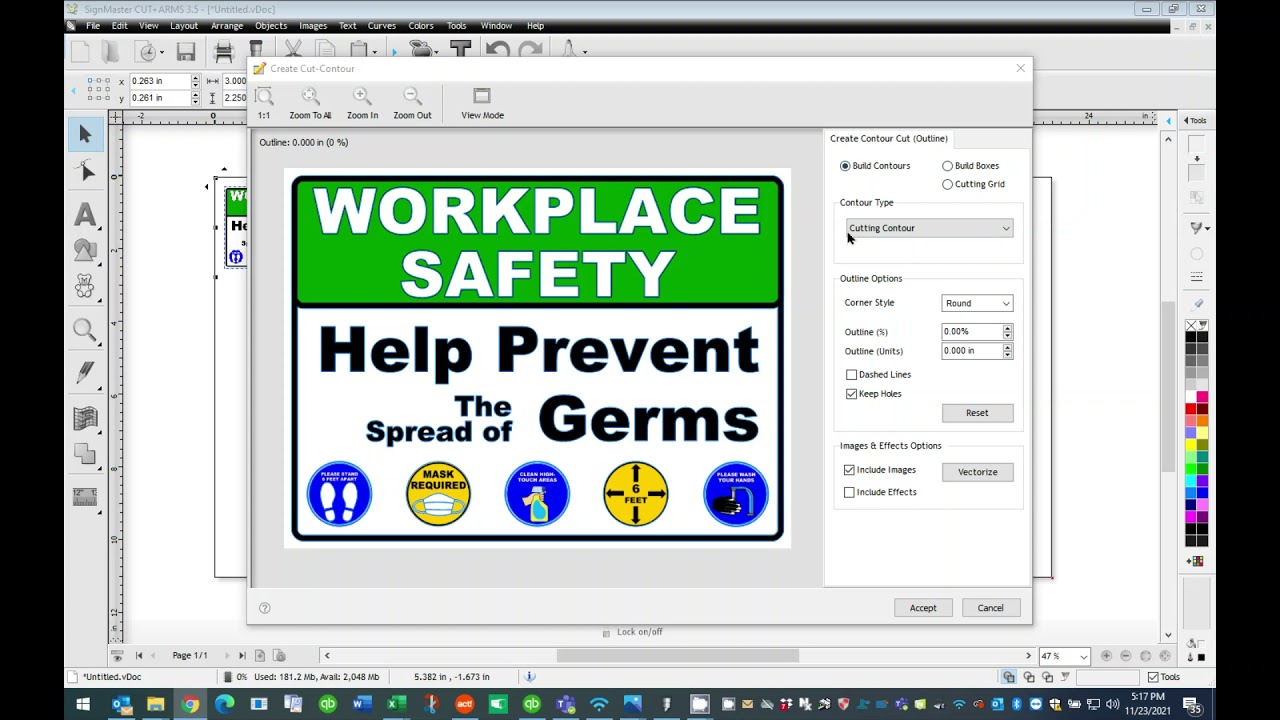
Task: Click the Outline (%) value field
Action: click(971, 332)
